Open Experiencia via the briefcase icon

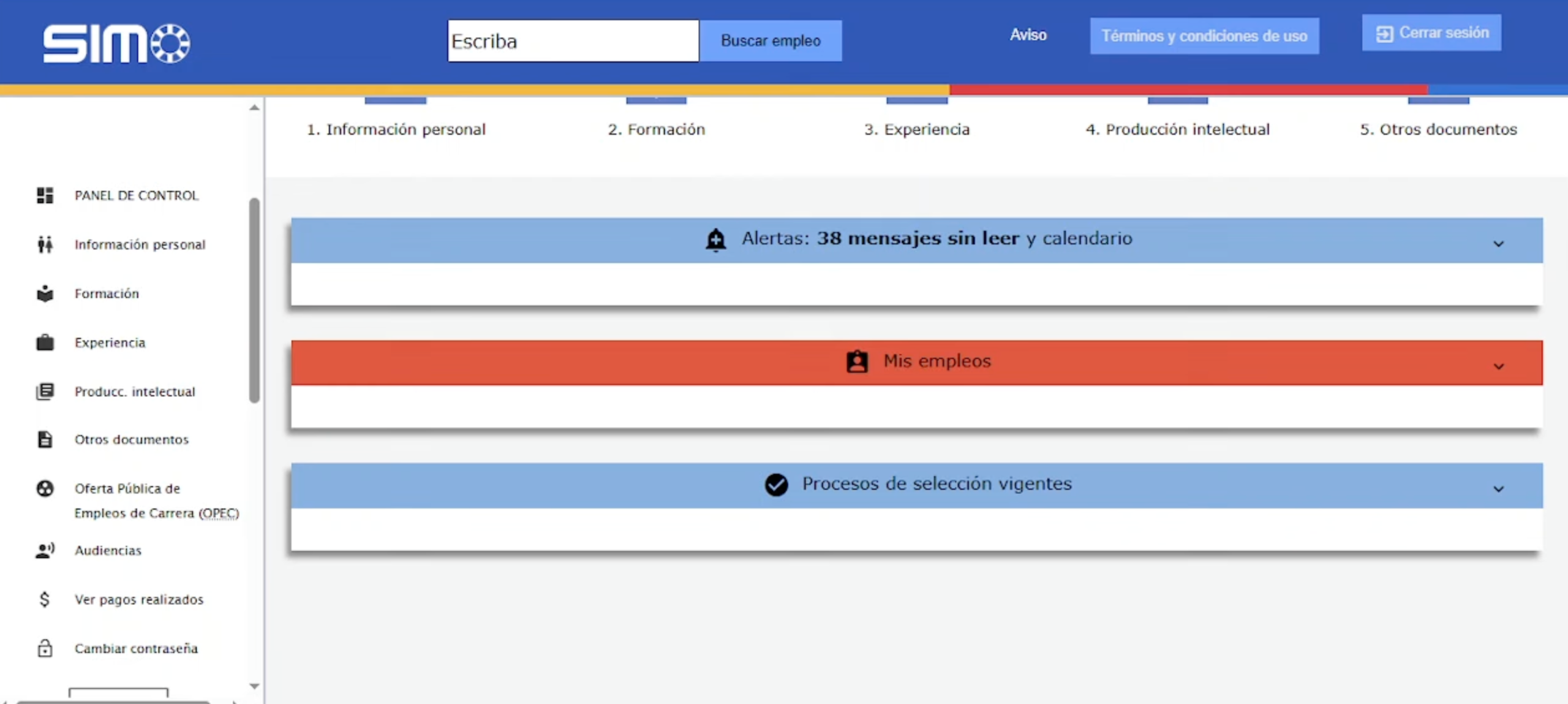(x=43, y=342)
